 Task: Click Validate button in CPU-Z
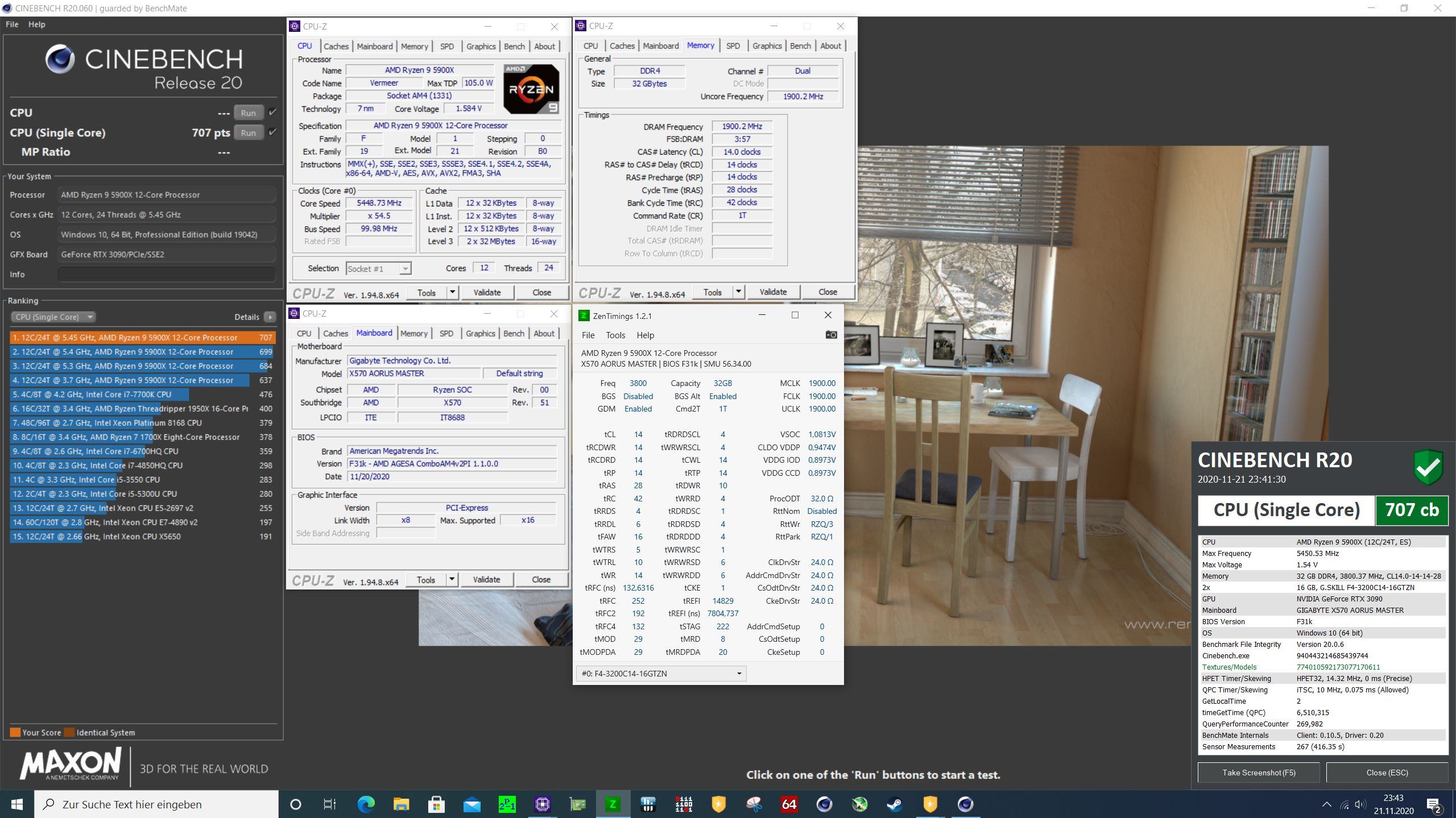pos(486,291)
